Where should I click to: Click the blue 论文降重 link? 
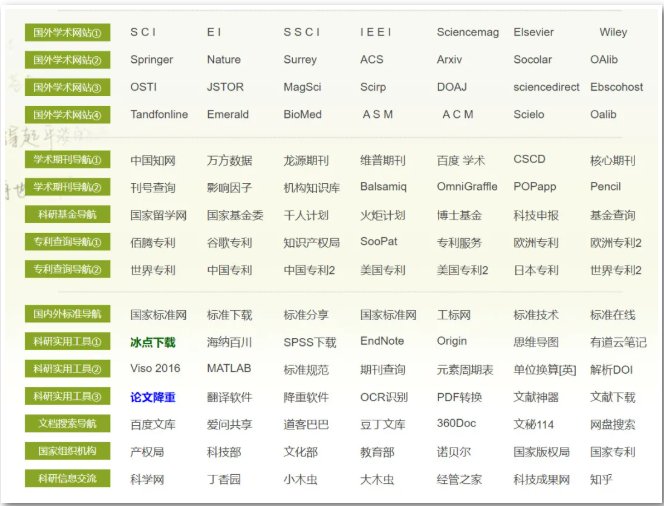[x=152, y=397]
